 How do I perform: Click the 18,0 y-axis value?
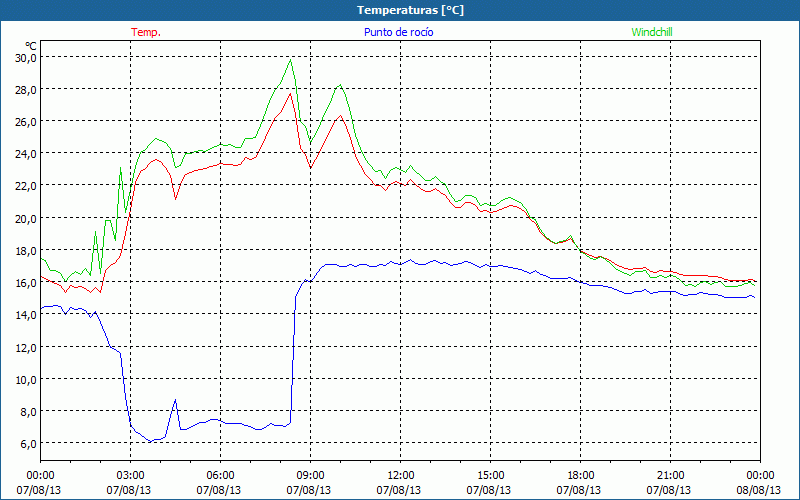point(26,251)
